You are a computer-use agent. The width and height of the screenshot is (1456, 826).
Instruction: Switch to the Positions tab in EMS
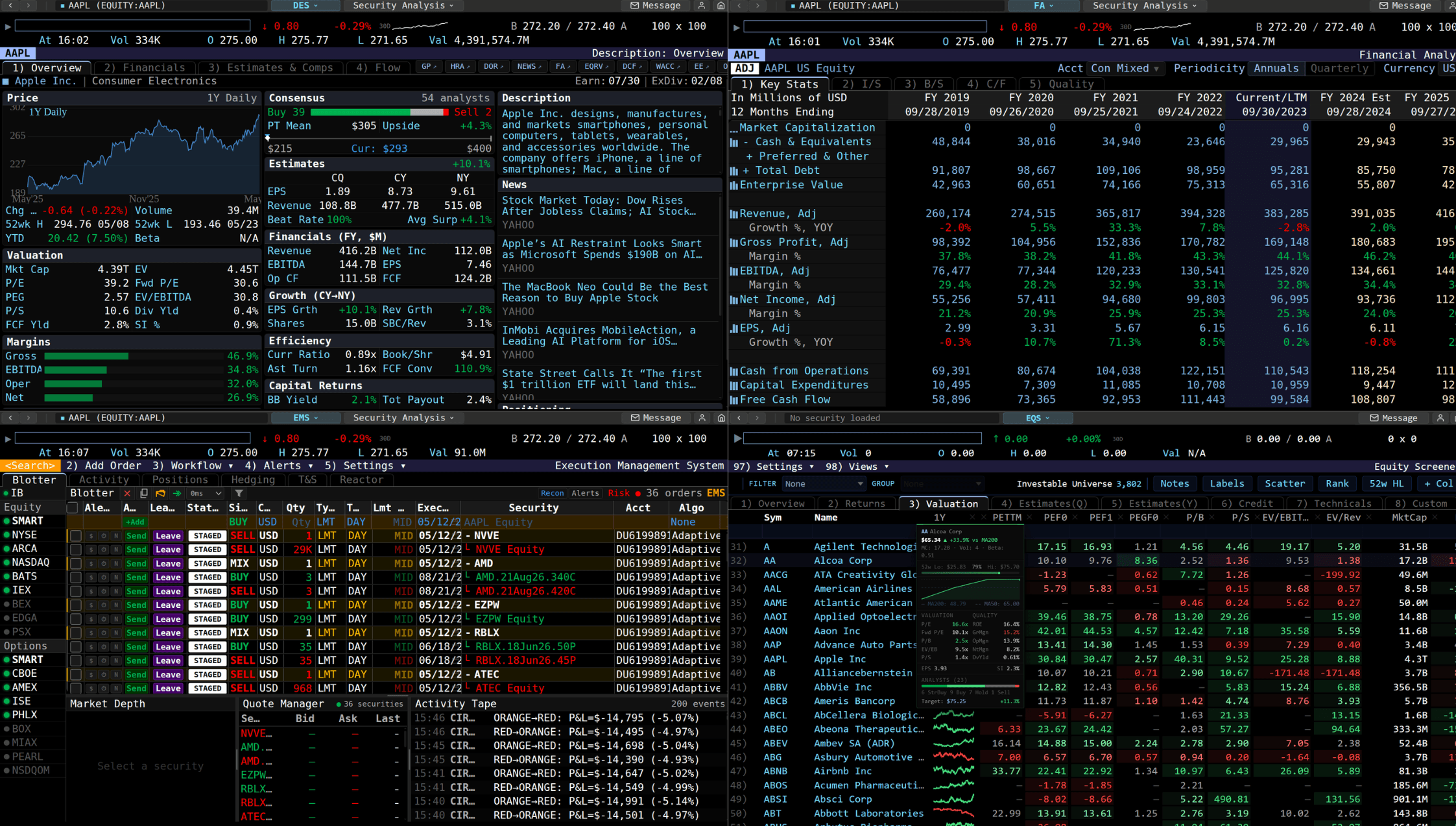(180, 480)
